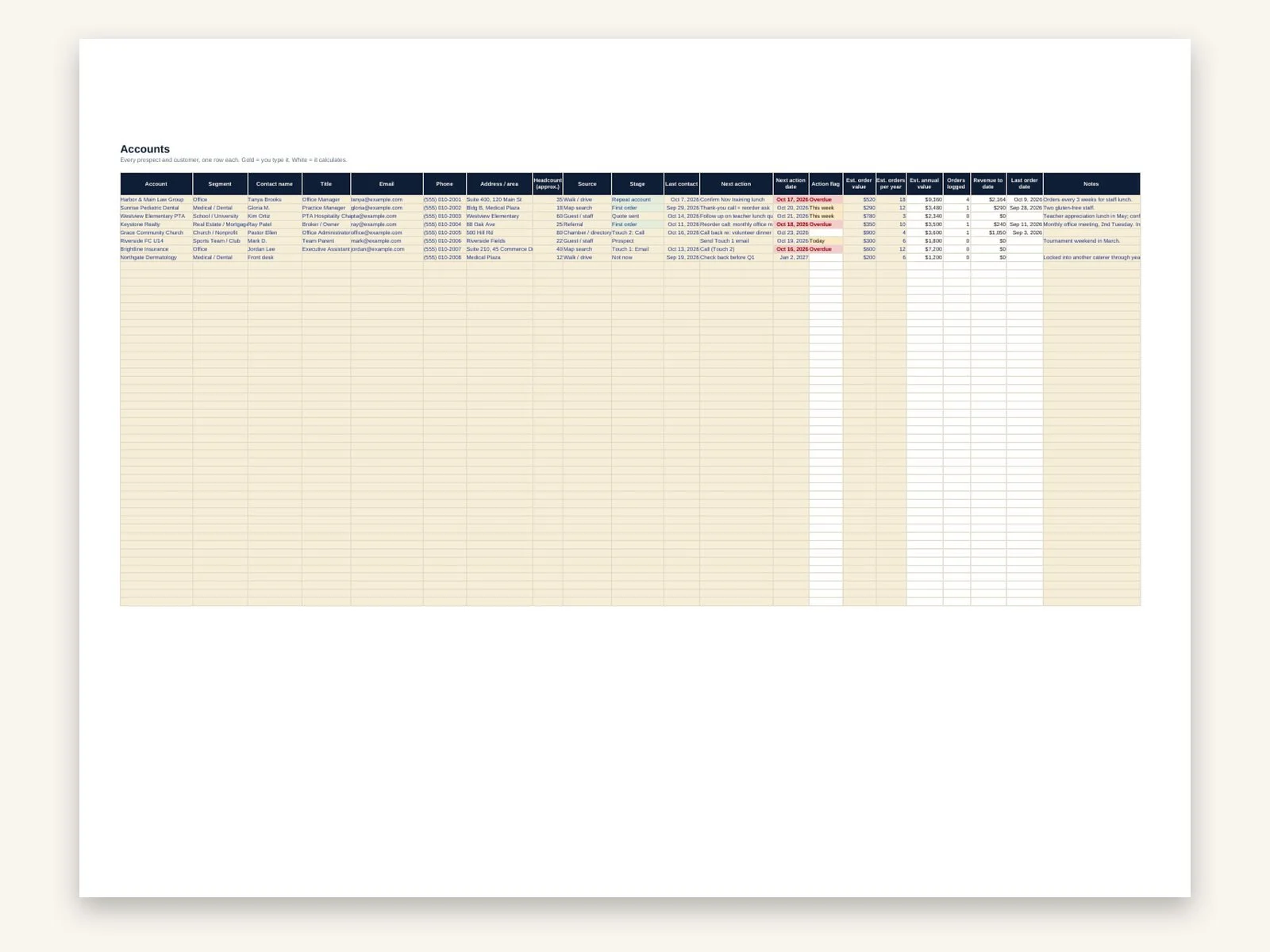Viewport: 1270px width, 952px height.
Task: Select the 'Est. annual value' column header
Action: (925, 184)
